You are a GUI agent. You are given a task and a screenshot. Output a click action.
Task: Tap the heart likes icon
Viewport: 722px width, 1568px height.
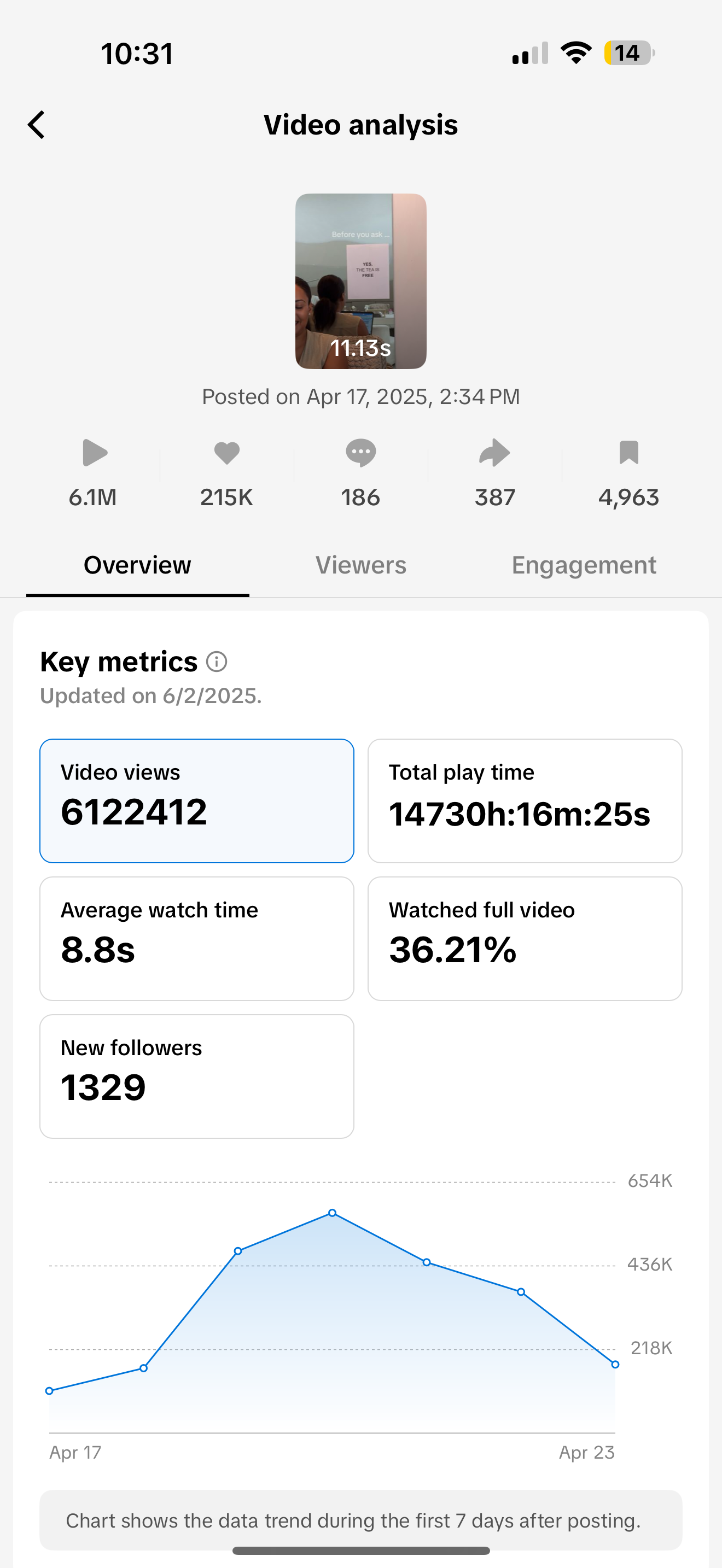click(226, 453)
